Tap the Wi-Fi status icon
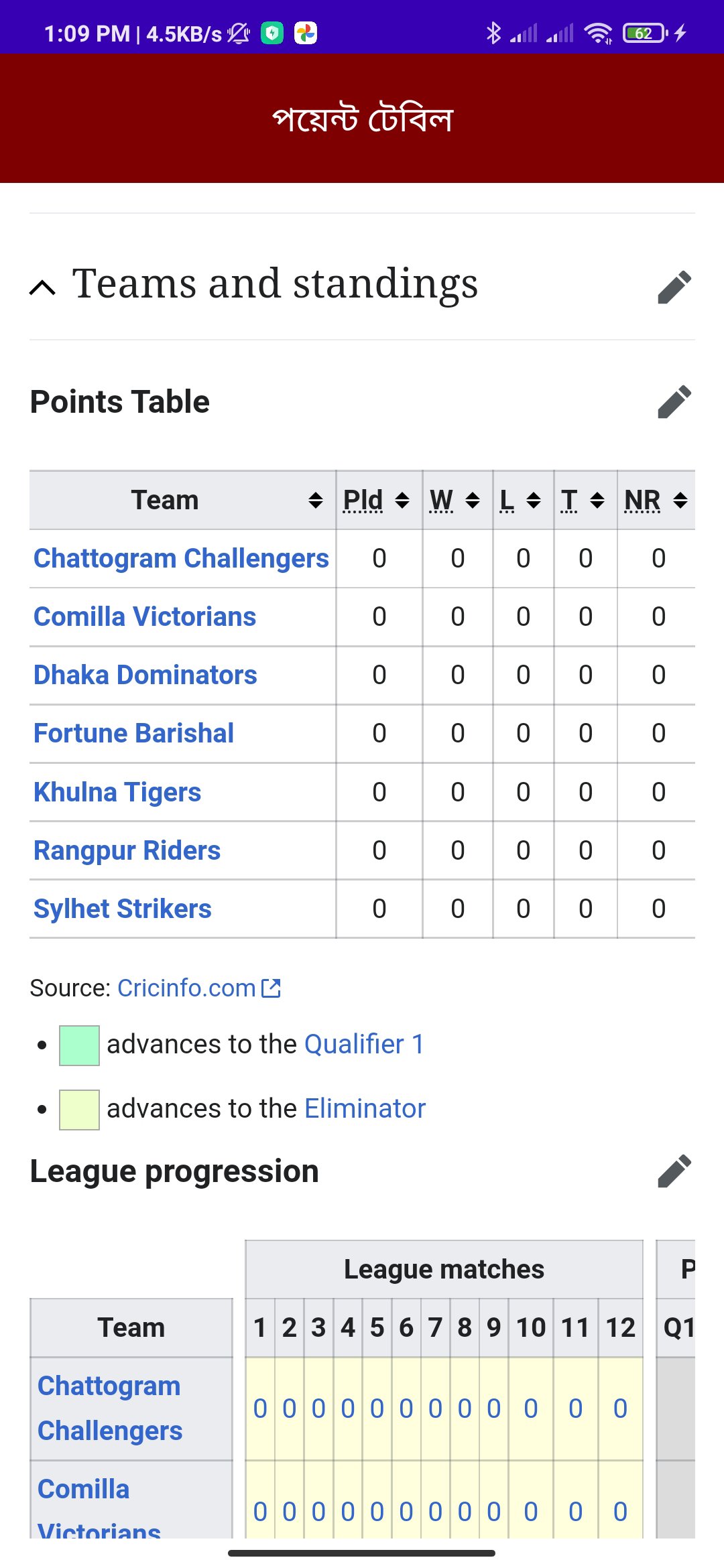This screenshot has height=1568, width=724. (x=597, y=33)
